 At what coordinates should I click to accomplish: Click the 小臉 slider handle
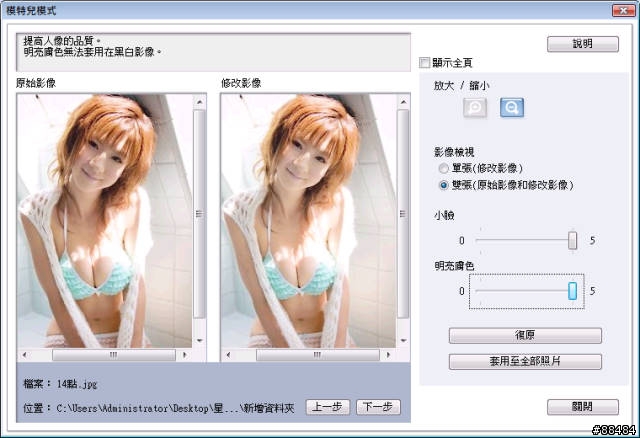tap(572, 240)
